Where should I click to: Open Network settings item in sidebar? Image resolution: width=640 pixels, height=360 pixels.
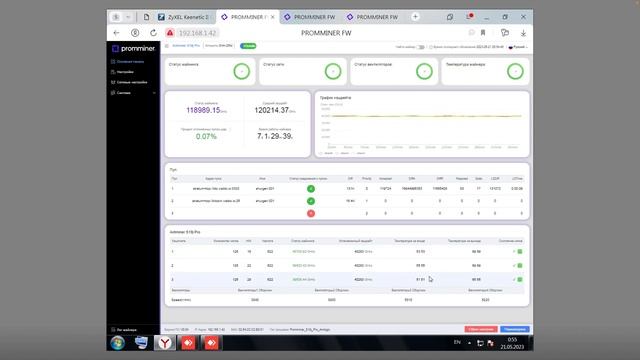[129, 82]
